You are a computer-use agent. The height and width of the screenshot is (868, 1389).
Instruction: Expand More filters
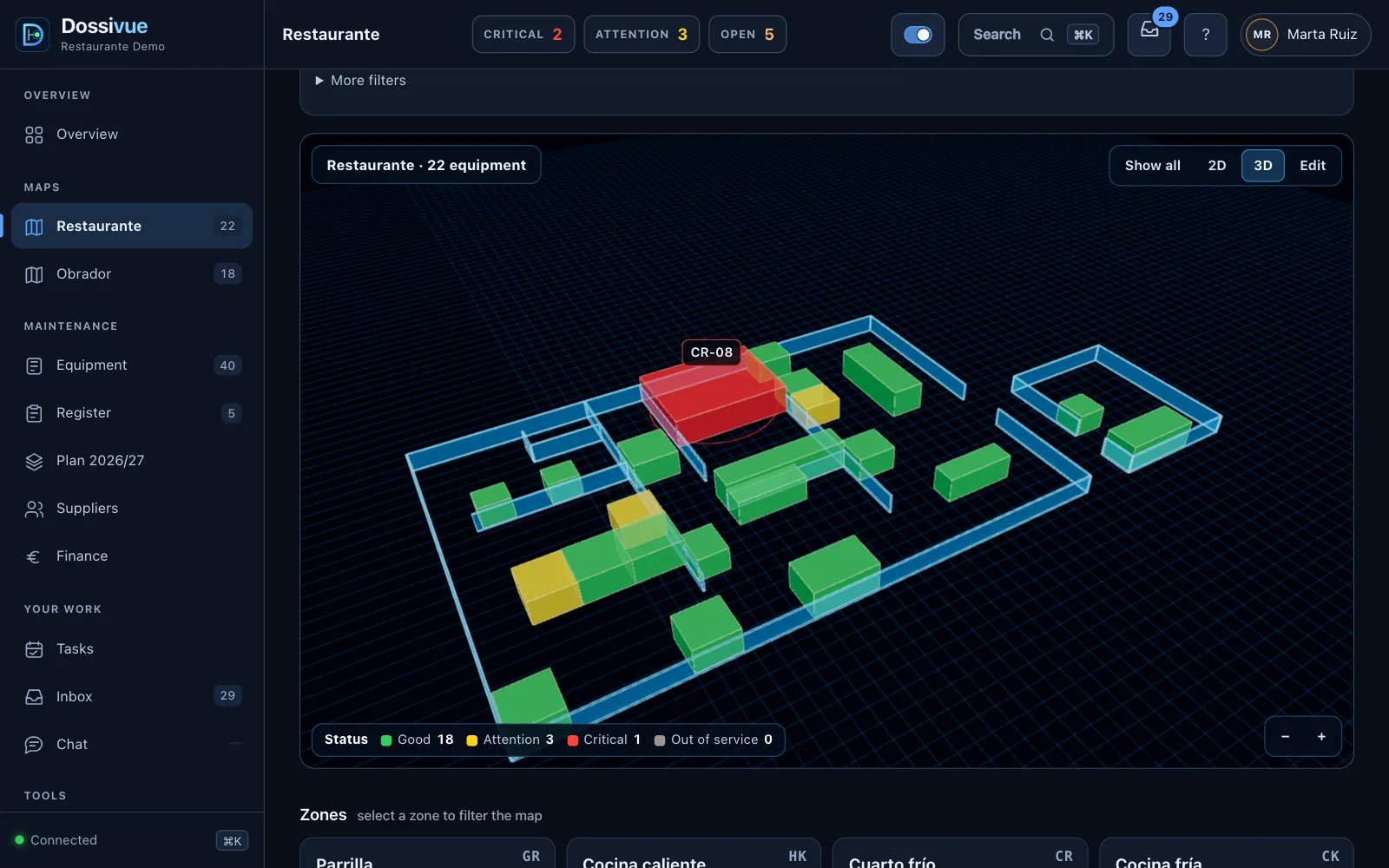361,81
